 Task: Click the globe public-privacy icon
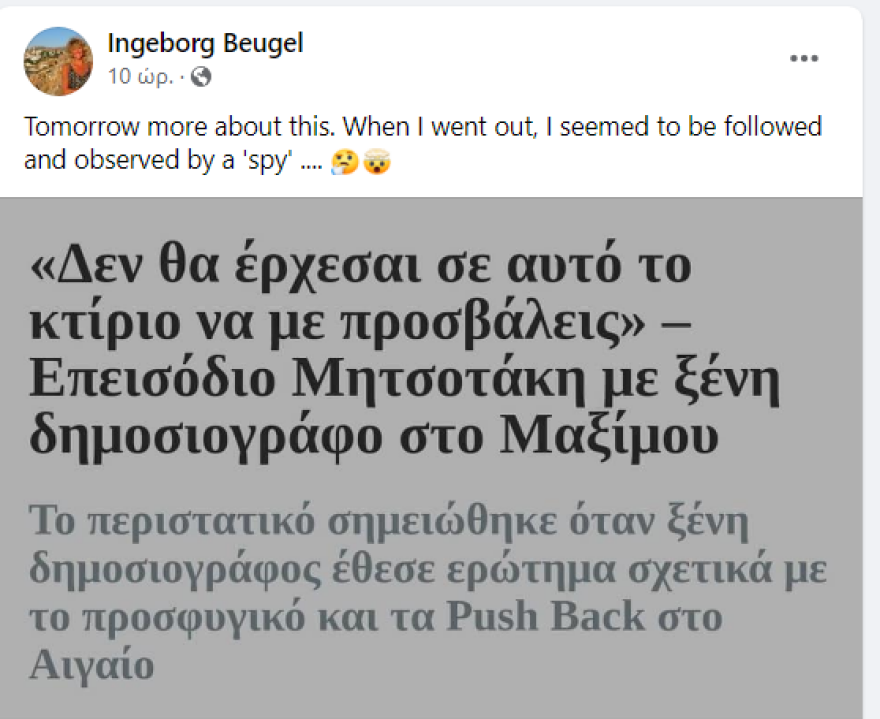(201, 76)
